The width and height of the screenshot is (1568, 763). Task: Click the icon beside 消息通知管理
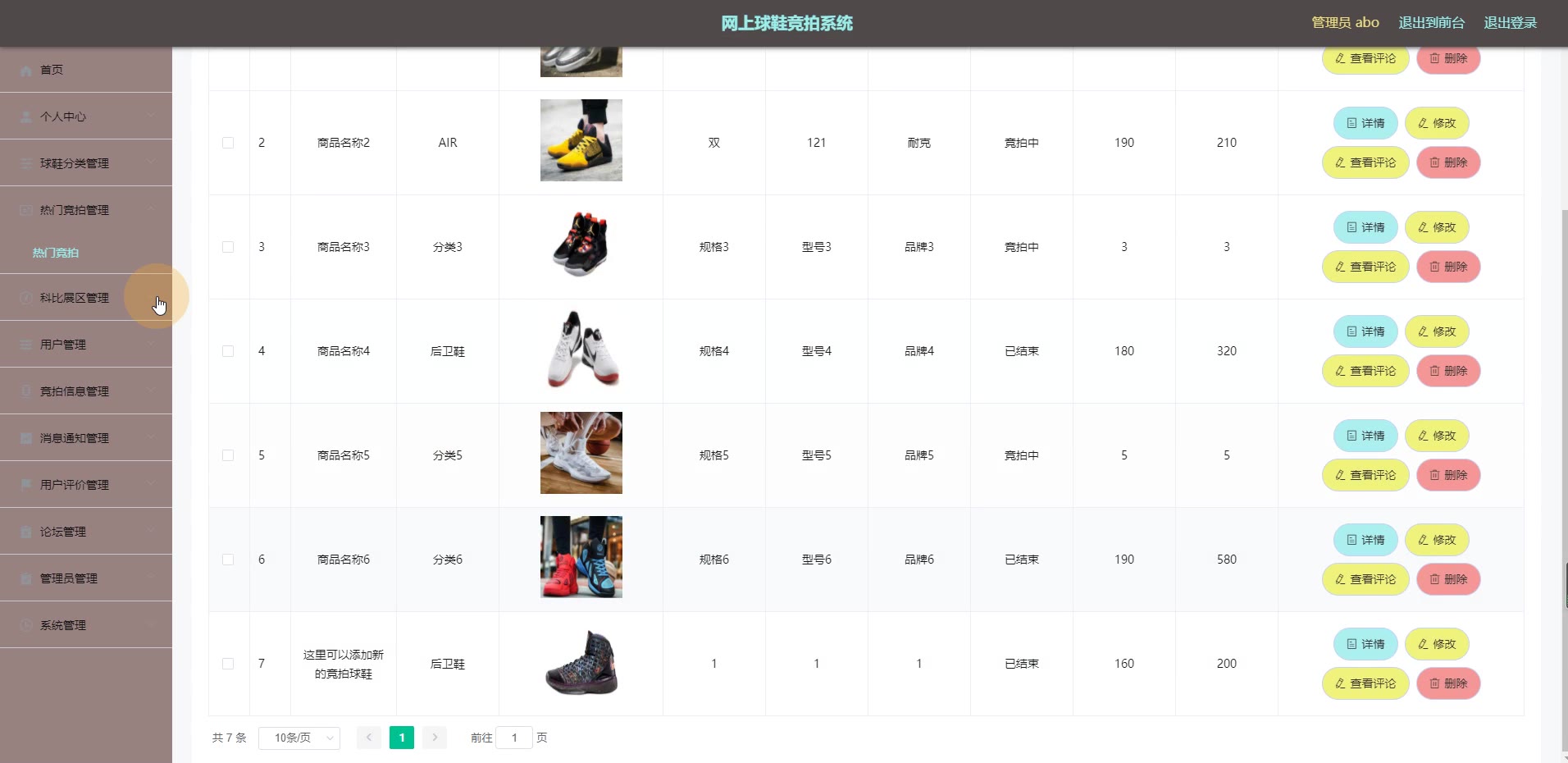[26, 439]
